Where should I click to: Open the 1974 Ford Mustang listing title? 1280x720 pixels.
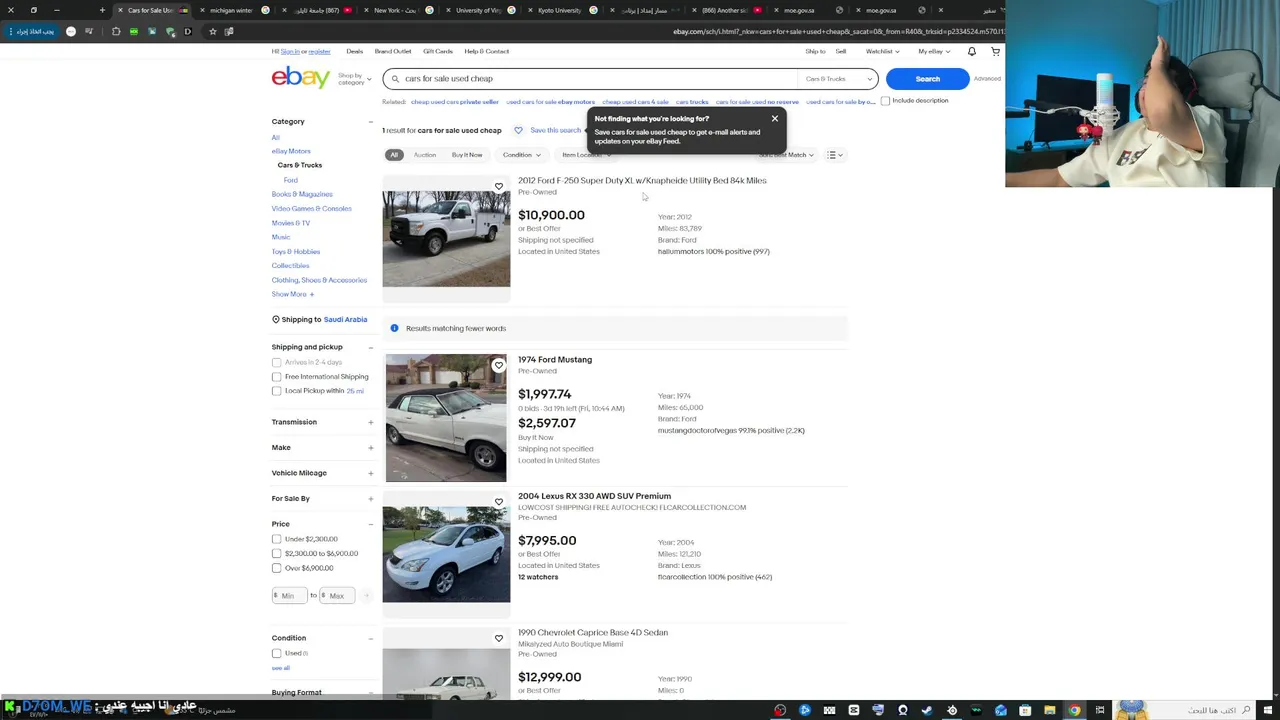point(555,360)
